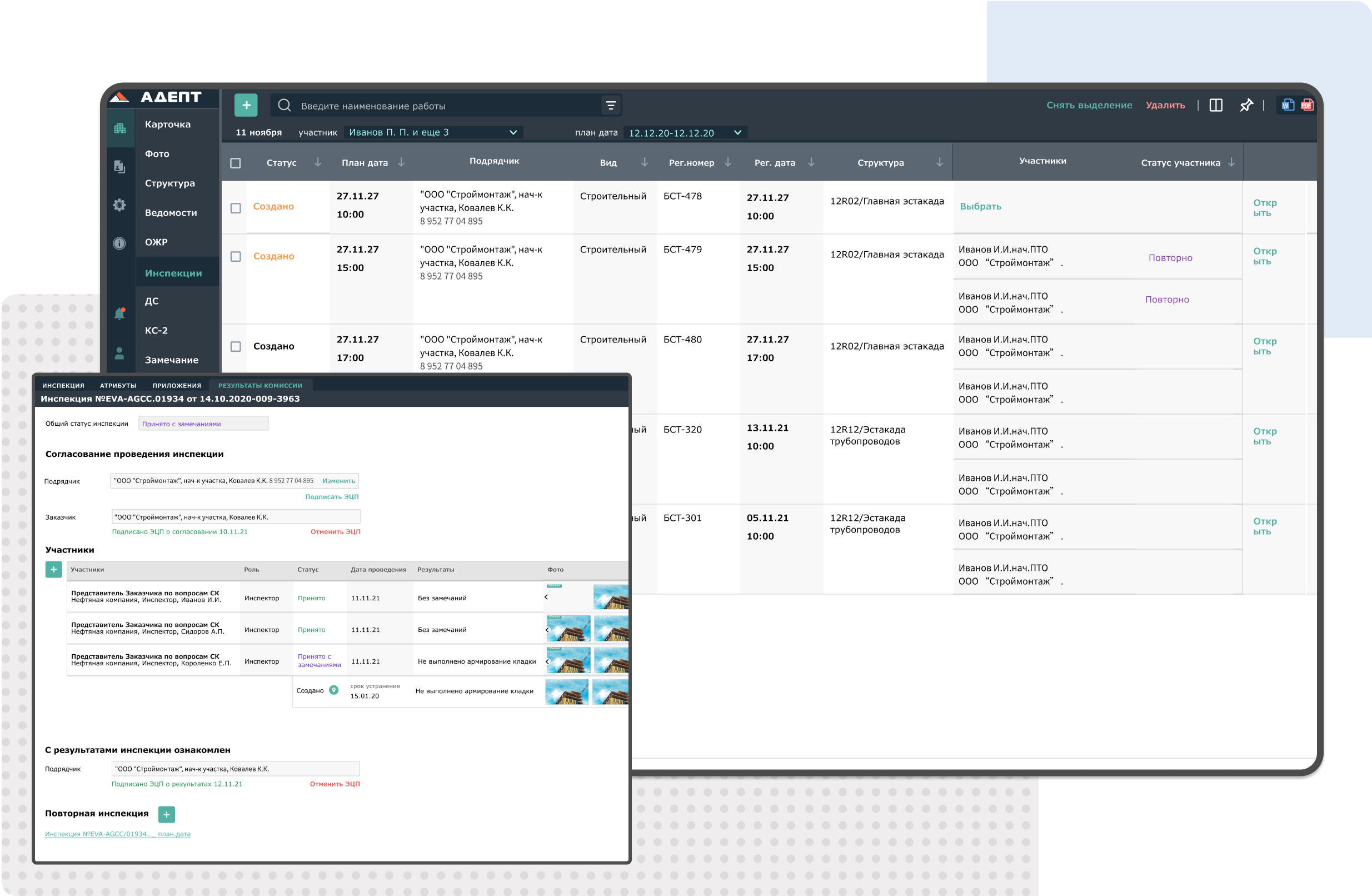
Task: Toggle the split columns view icon
Action: (1215, 105)
